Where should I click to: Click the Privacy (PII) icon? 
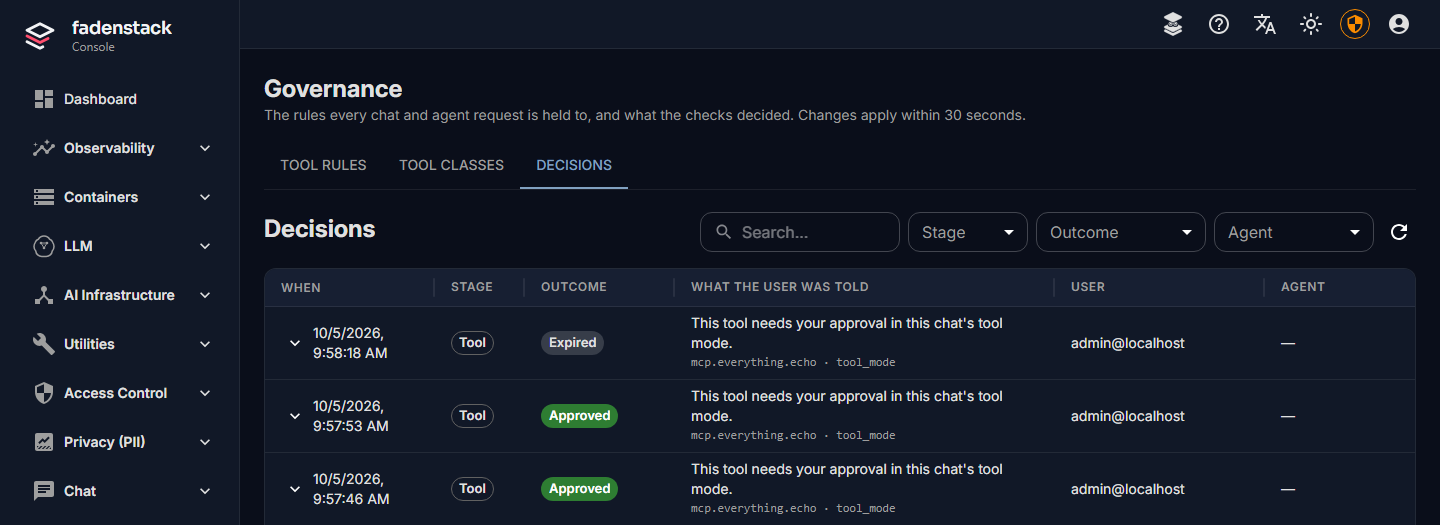pos(43,442)
